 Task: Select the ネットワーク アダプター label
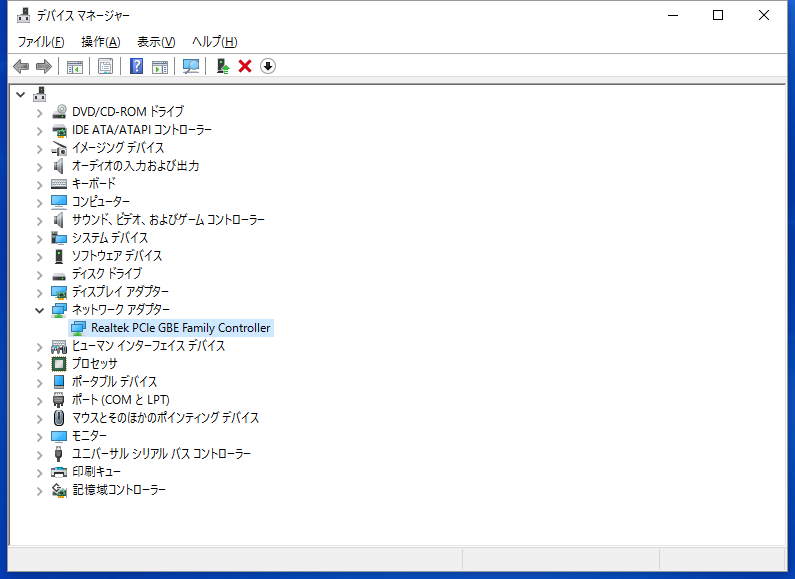[121, 309]
